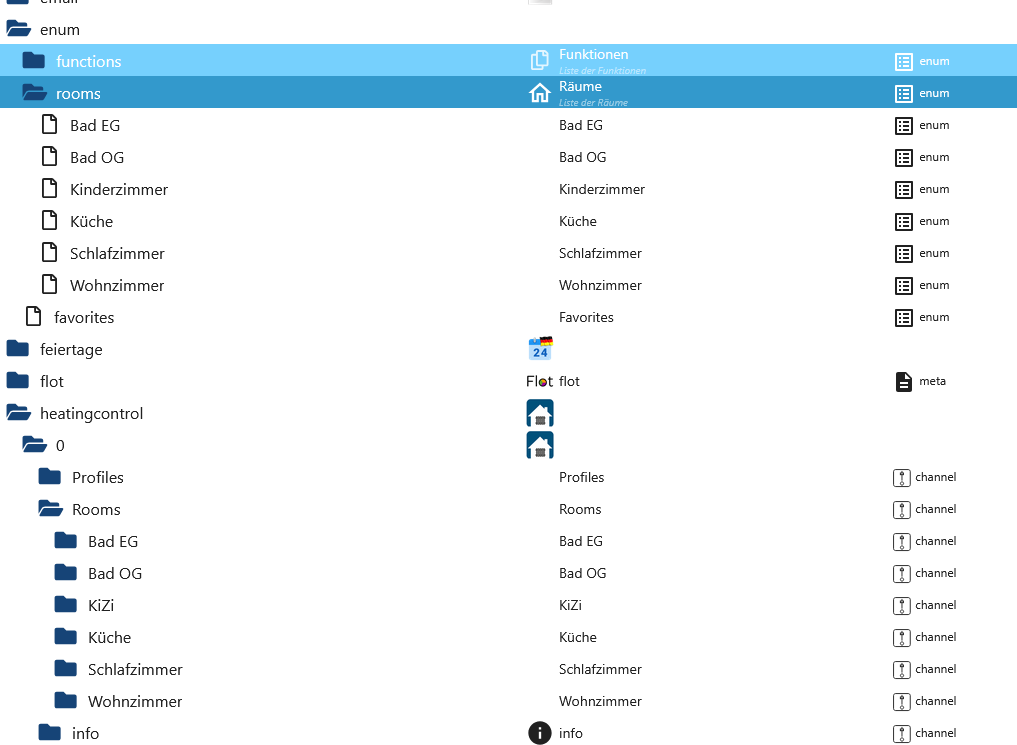
Task: Click 'Liste der Räume' description text
Action: point(593,102)
